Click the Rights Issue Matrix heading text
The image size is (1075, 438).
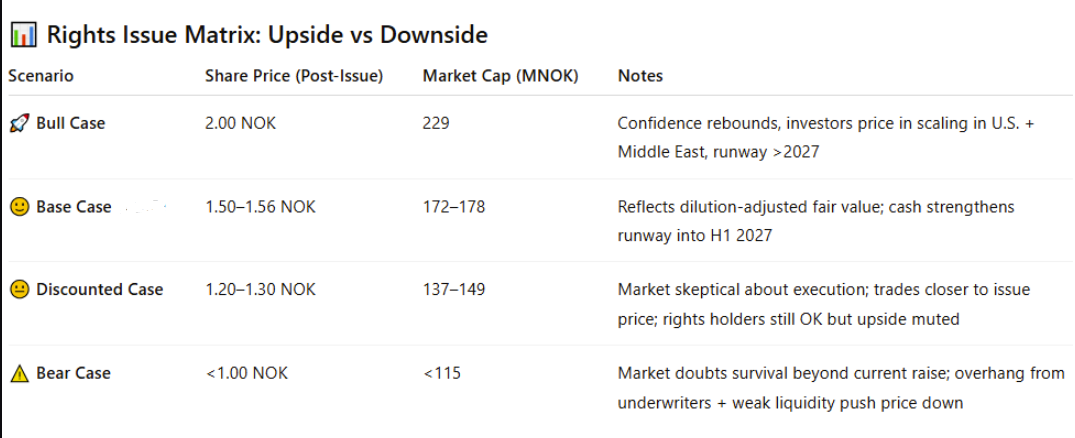[x=267, y=35]
